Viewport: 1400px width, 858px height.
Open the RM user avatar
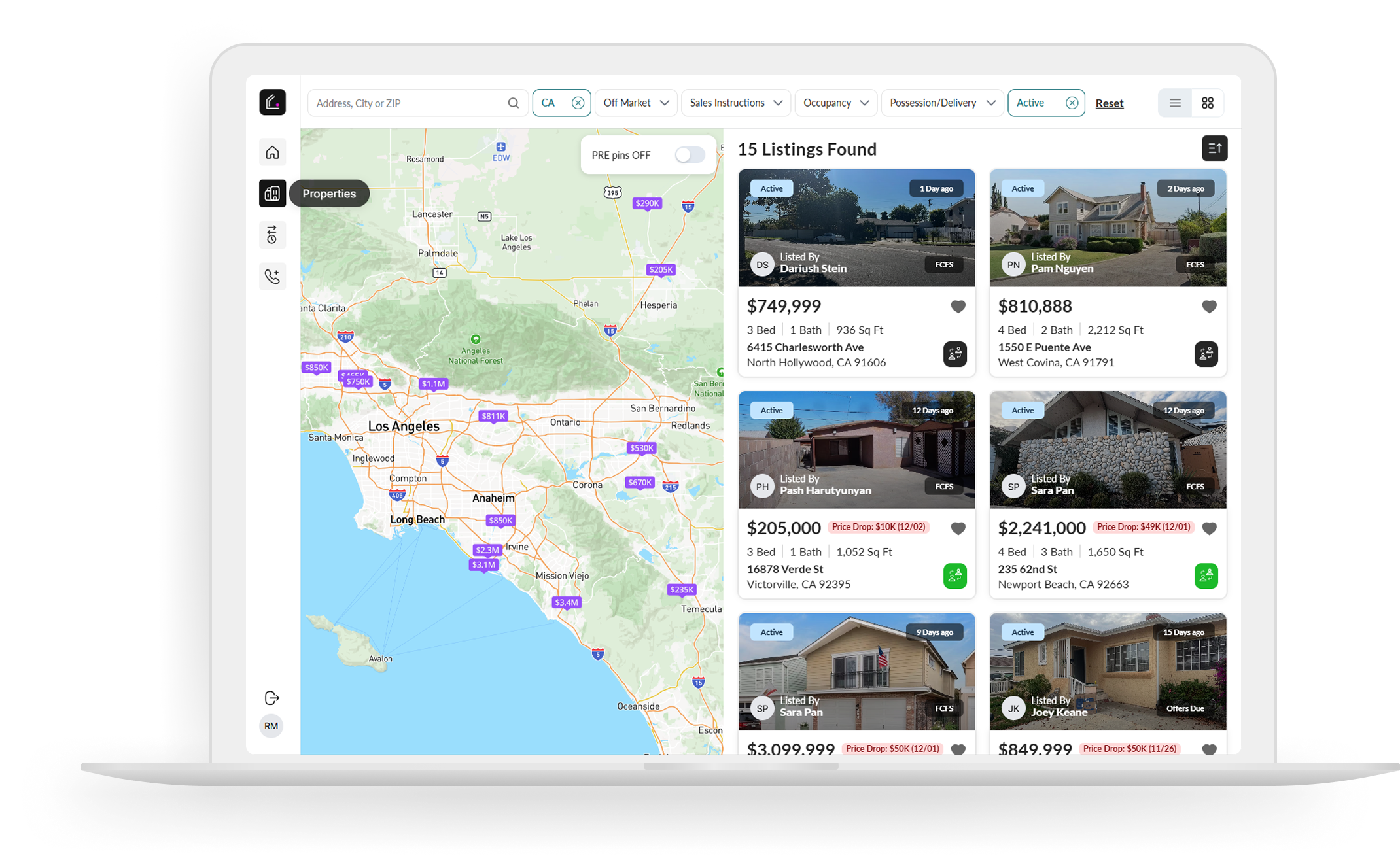point(271,726)
